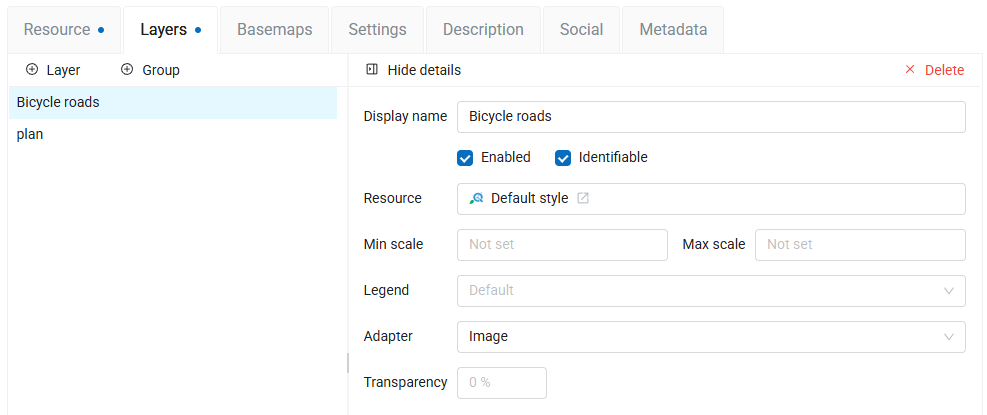Select the Bicycle roads layer item

point(58,102)
